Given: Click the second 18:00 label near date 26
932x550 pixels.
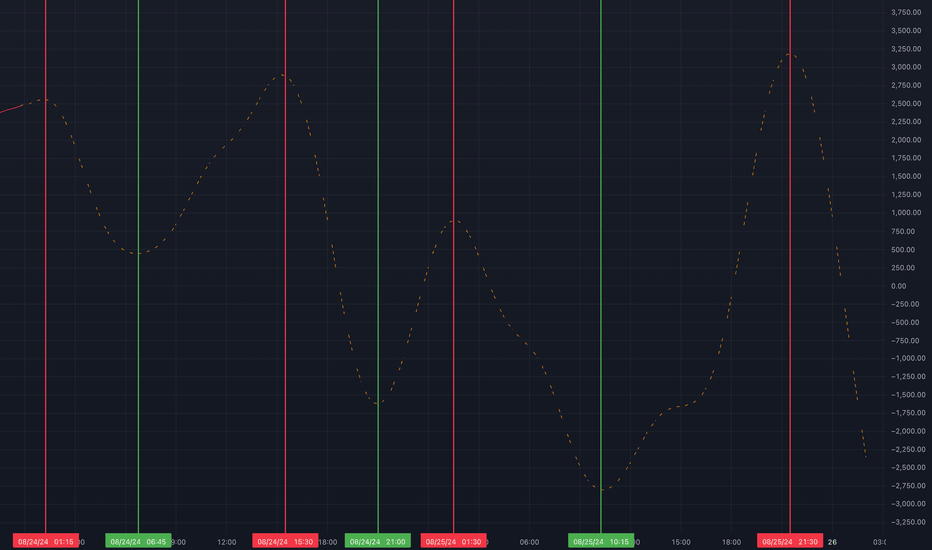Looking at the screenshot, I should coord(731,542).
